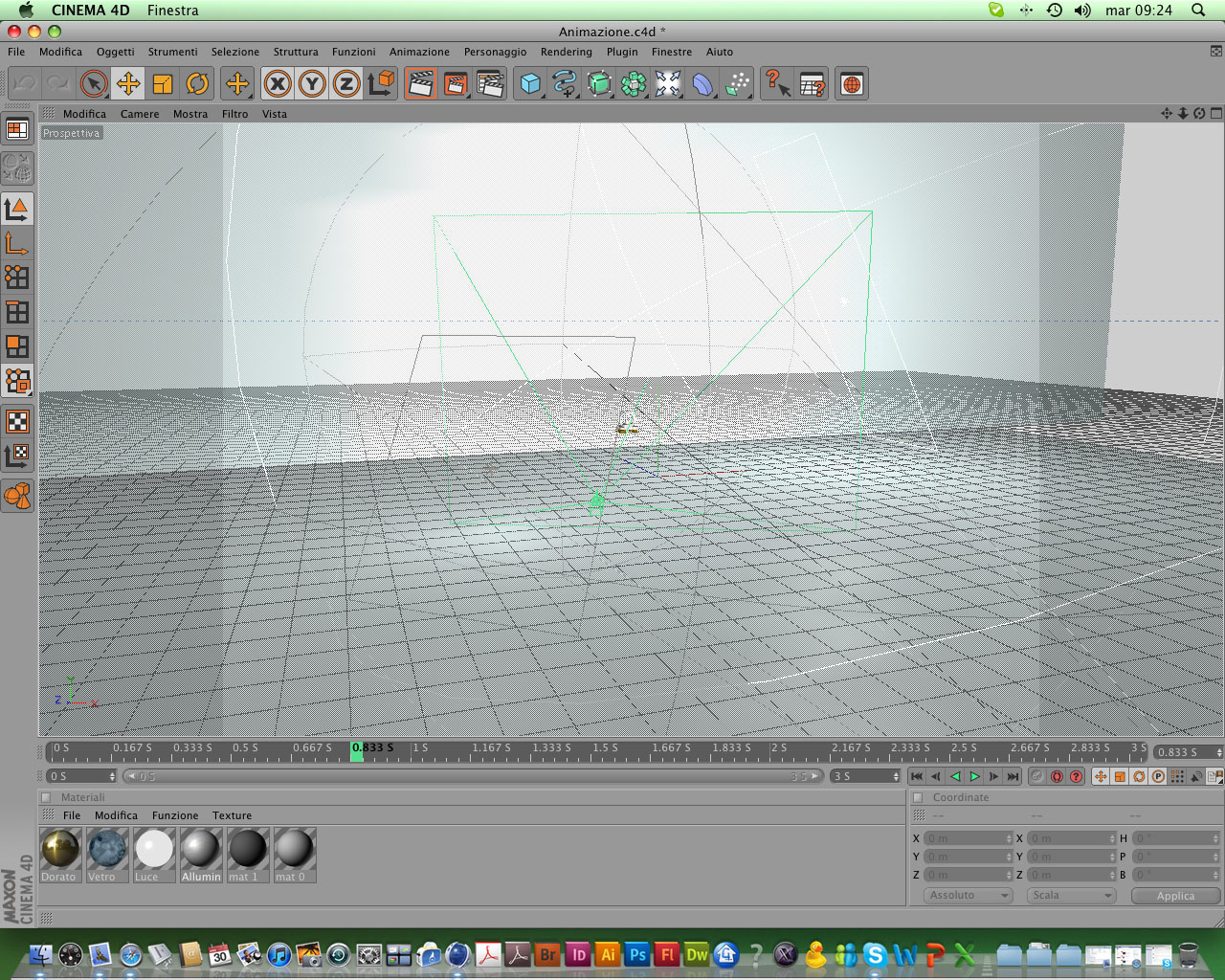Select the Rotate tool
The image size is (1225, 980).
(197, 84)
